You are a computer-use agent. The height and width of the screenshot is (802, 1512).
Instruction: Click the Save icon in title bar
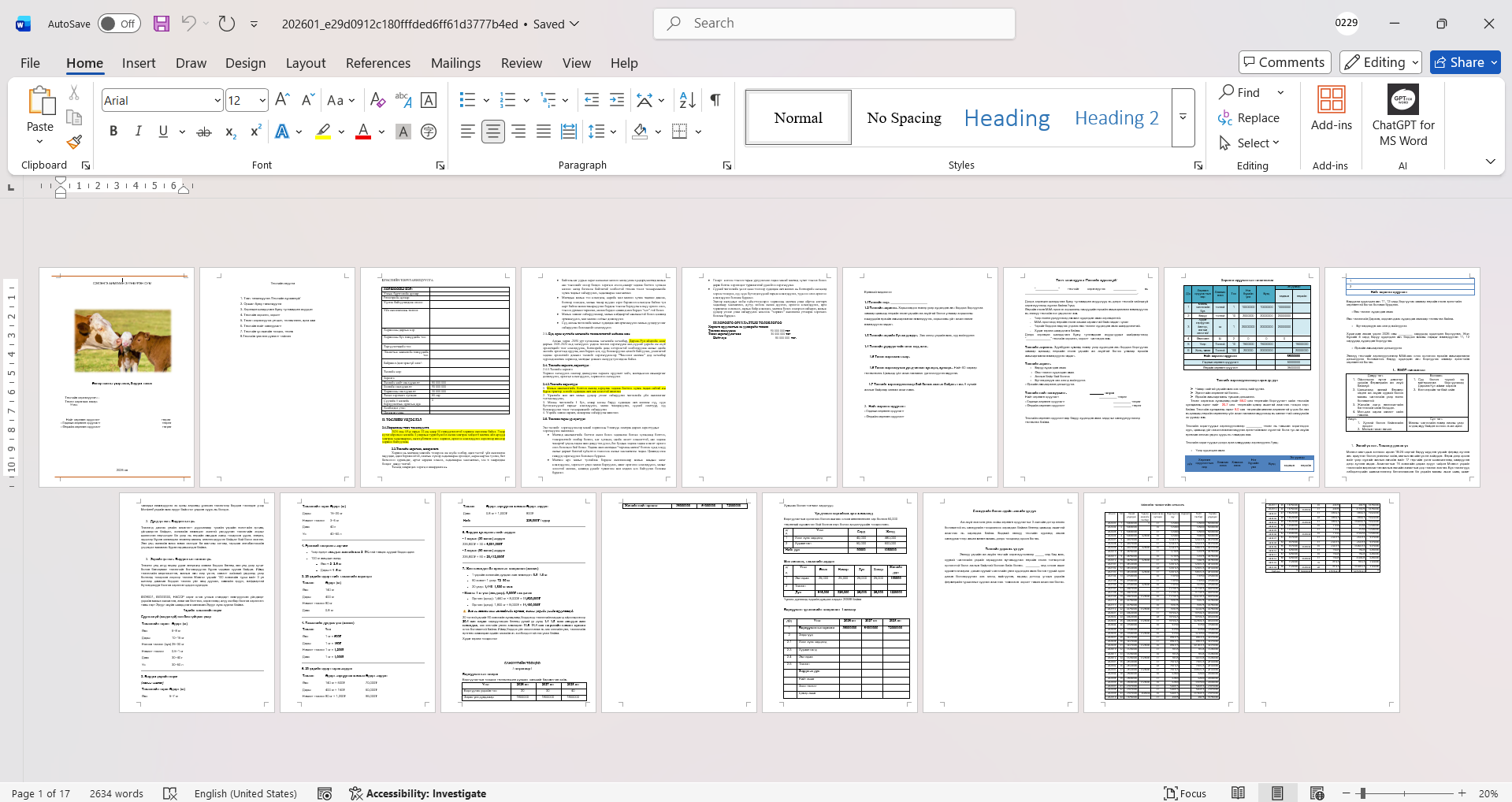162,24
